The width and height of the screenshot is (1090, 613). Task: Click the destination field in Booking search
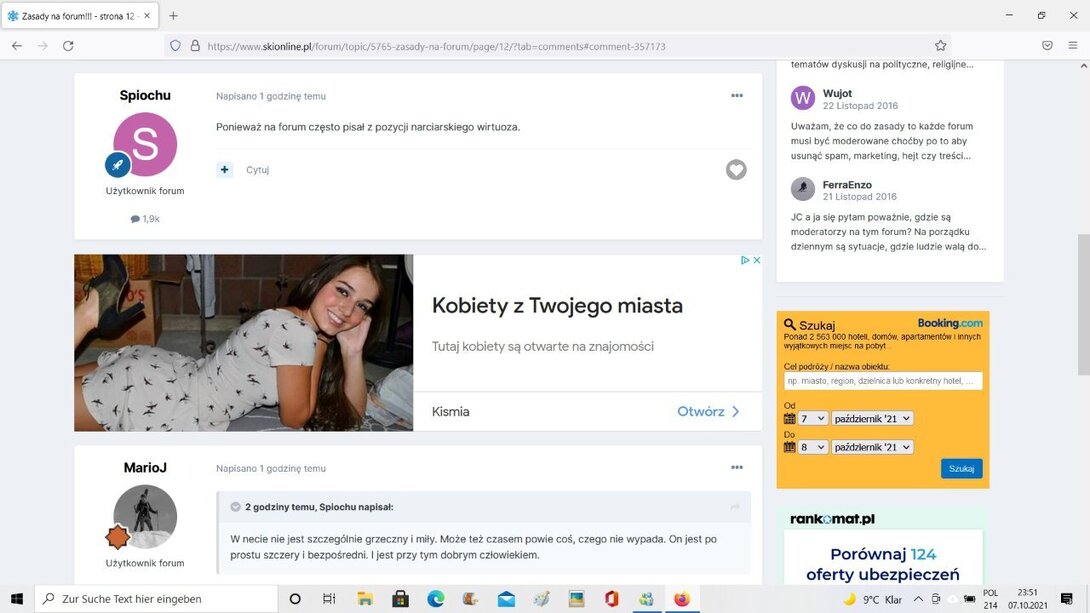pyautogui.click(x=883, y=381)
